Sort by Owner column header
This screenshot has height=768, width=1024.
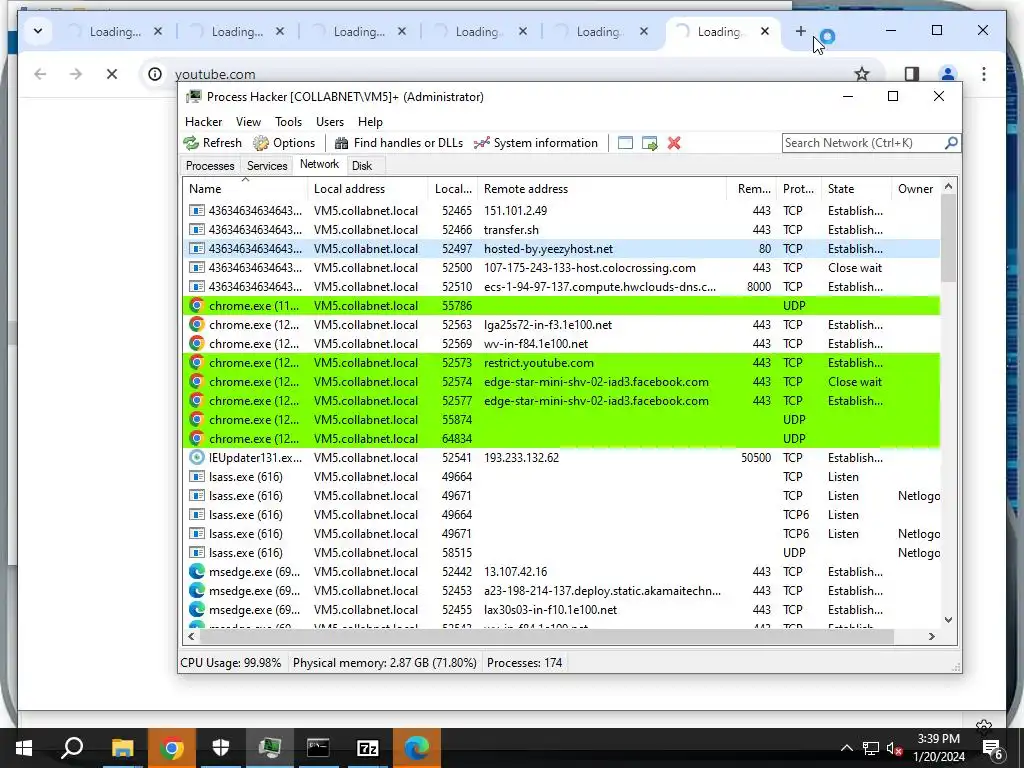coord(915,189)
